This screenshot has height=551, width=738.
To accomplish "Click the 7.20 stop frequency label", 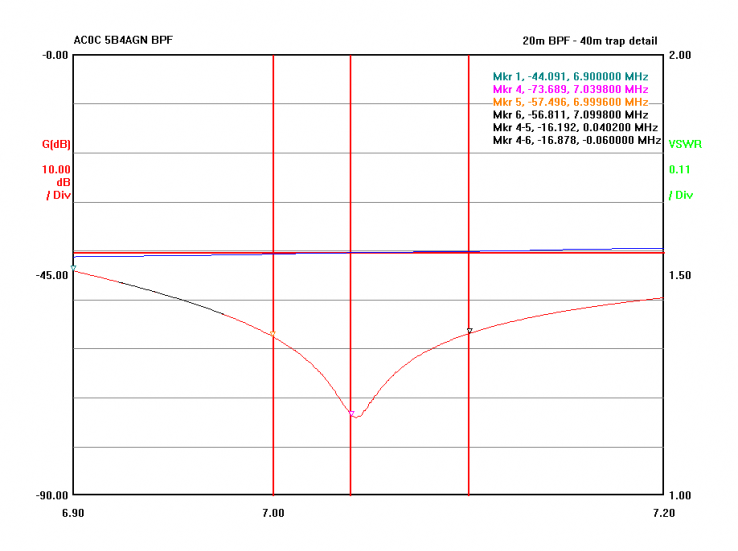I will point(662,513).
